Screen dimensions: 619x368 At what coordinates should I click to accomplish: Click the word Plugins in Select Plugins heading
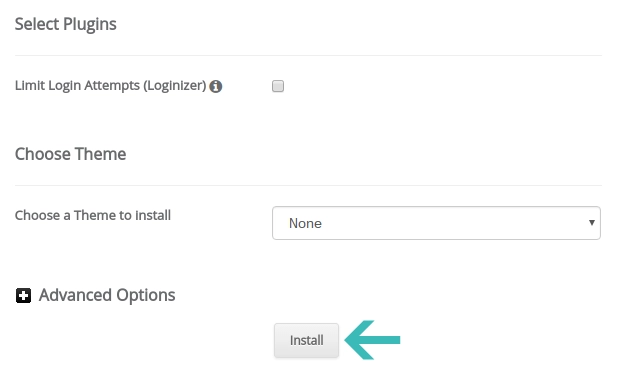point(90,24)
